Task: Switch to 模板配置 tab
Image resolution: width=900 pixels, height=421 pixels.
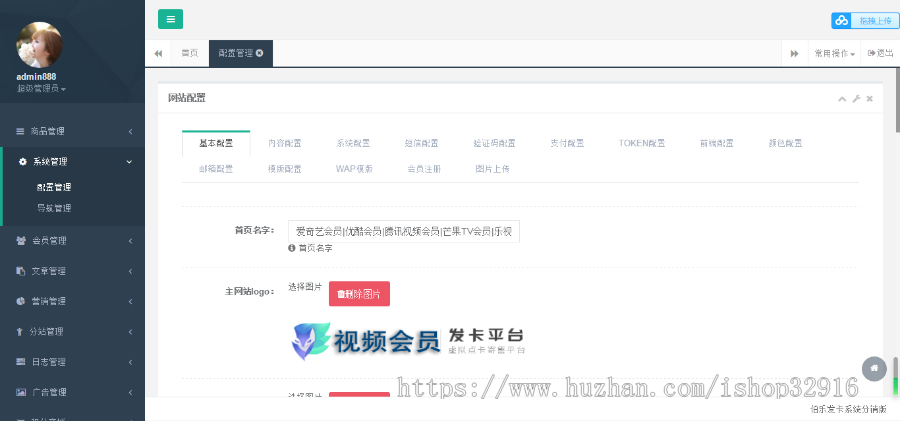Action: point(285,169)
